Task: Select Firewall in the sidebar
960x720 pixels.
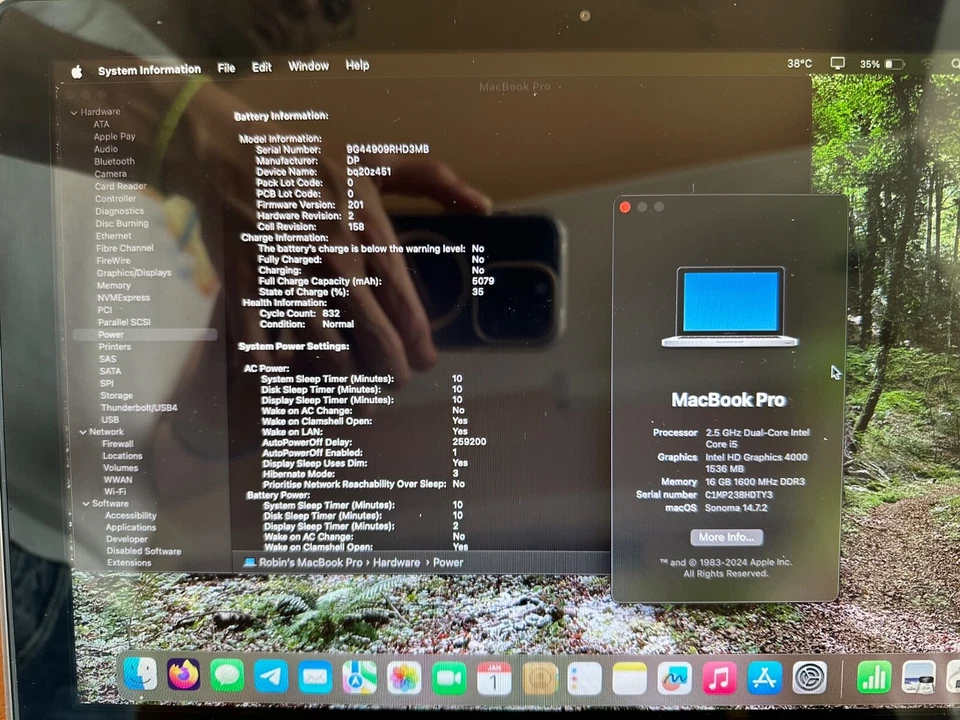Action: tap(118, 444)
